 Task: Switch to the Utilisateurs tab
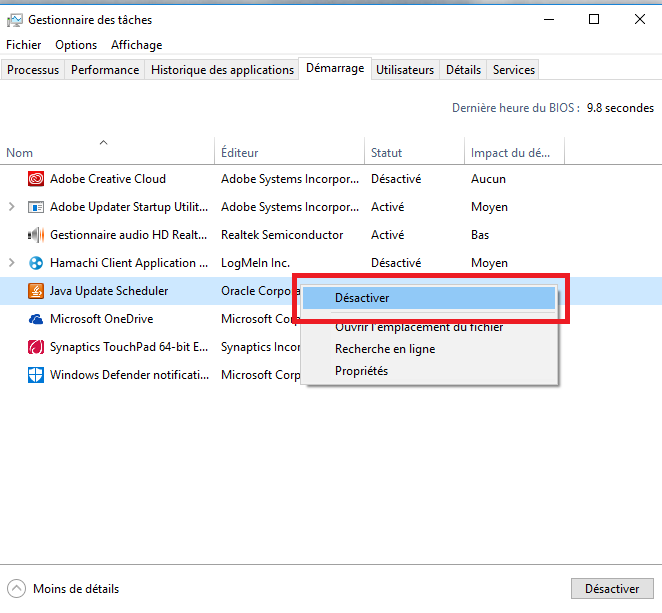[x=405, y=70]
